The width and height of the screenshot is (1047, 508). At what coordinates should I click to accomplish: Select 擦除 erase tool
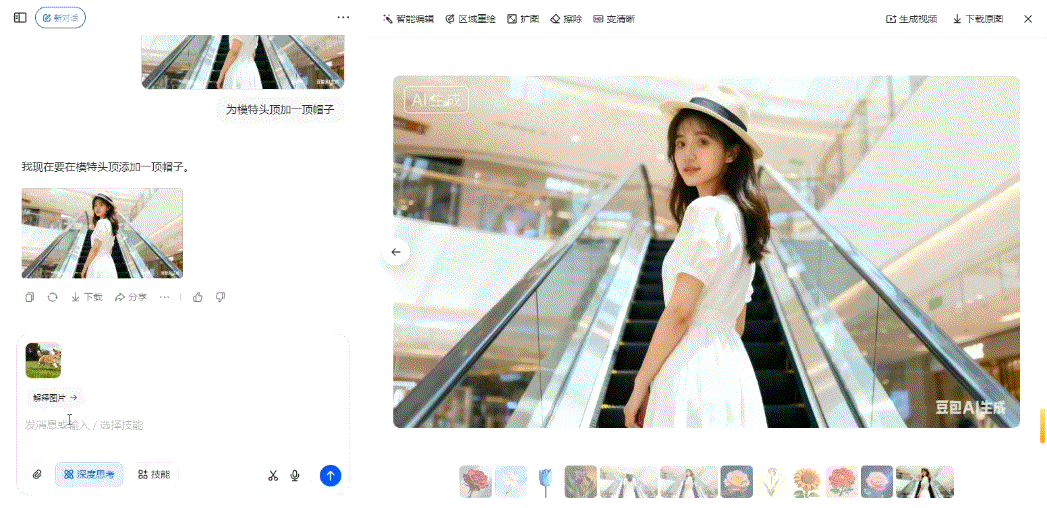(566, 19)
